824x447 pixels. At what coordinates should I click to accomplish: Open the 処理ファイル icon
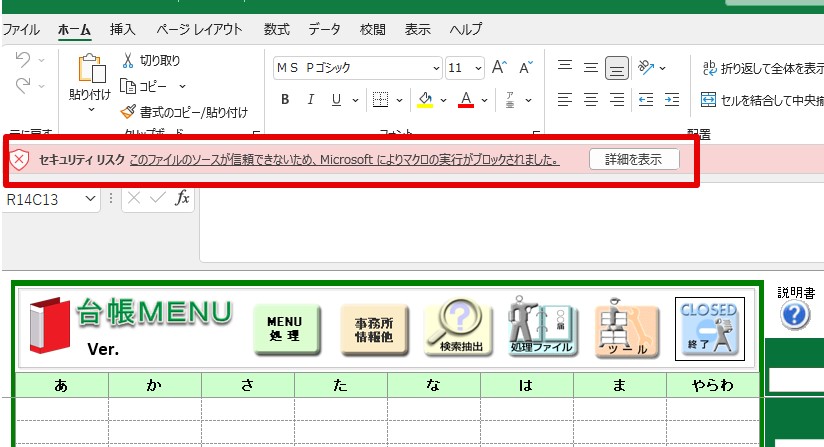pos(541,327)
